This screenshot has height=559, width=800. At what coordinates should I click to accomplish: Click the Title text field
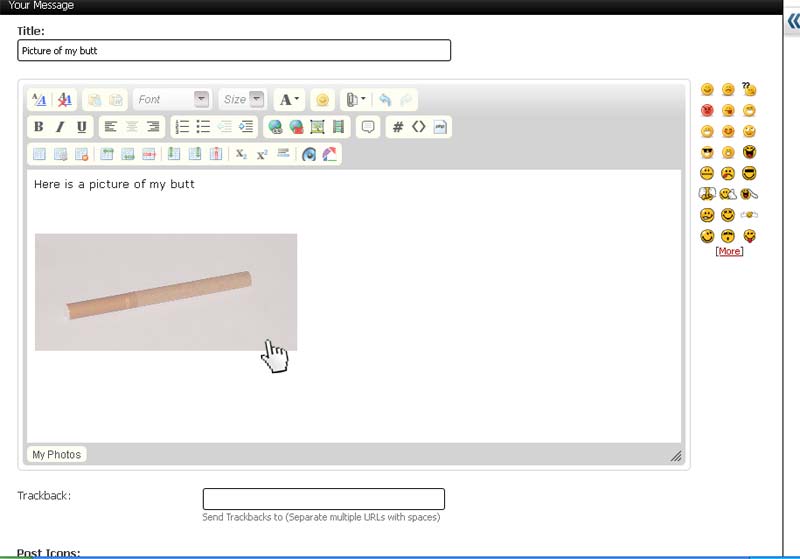pos(234,50)
